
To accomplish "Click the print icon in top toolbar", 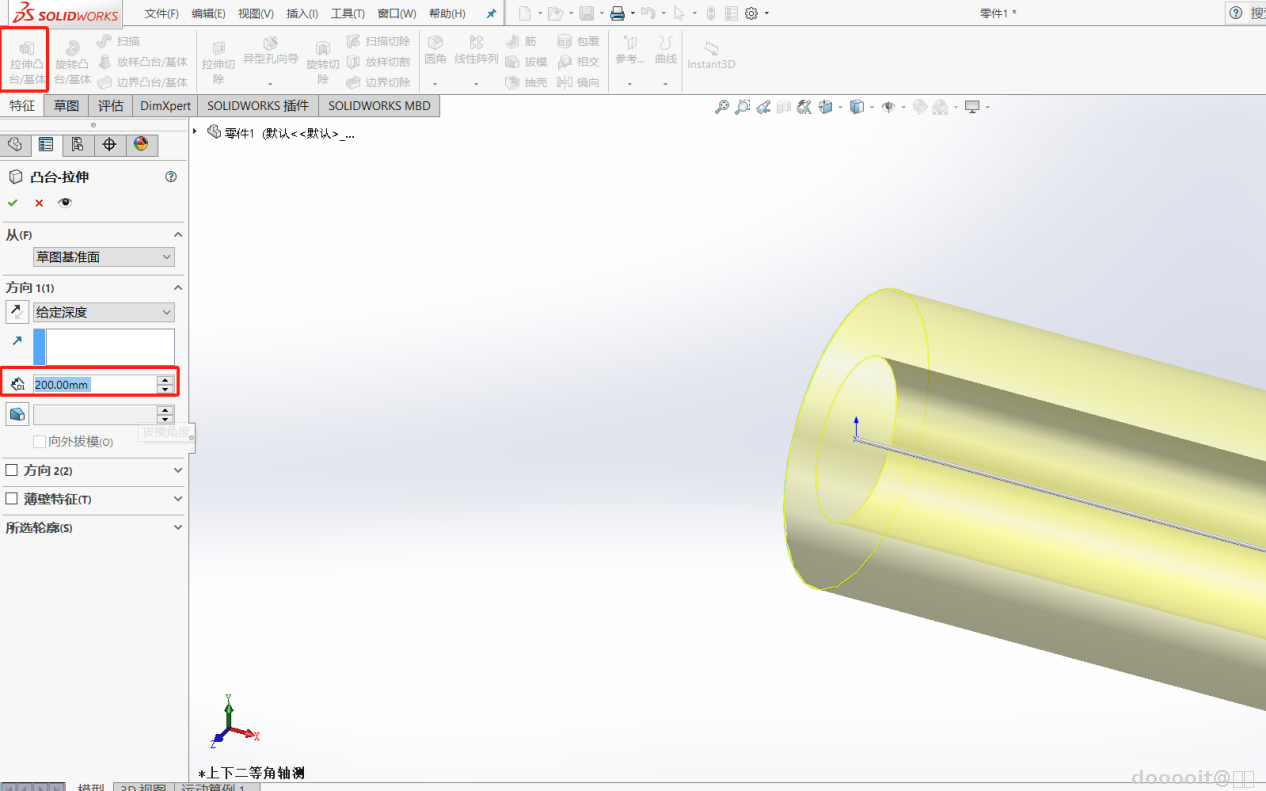I will click(617, 13).
